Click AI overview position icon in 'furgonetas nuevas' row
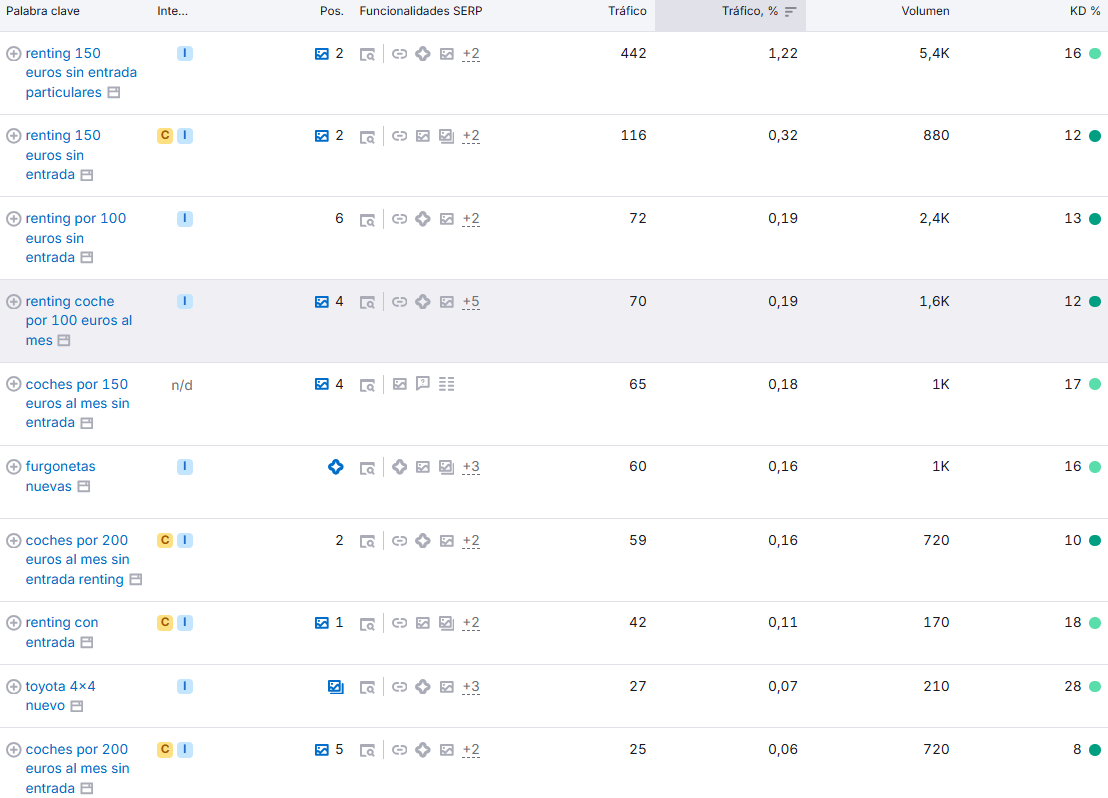This screenshot has width=1108, height=798. (x=336, y=467)
